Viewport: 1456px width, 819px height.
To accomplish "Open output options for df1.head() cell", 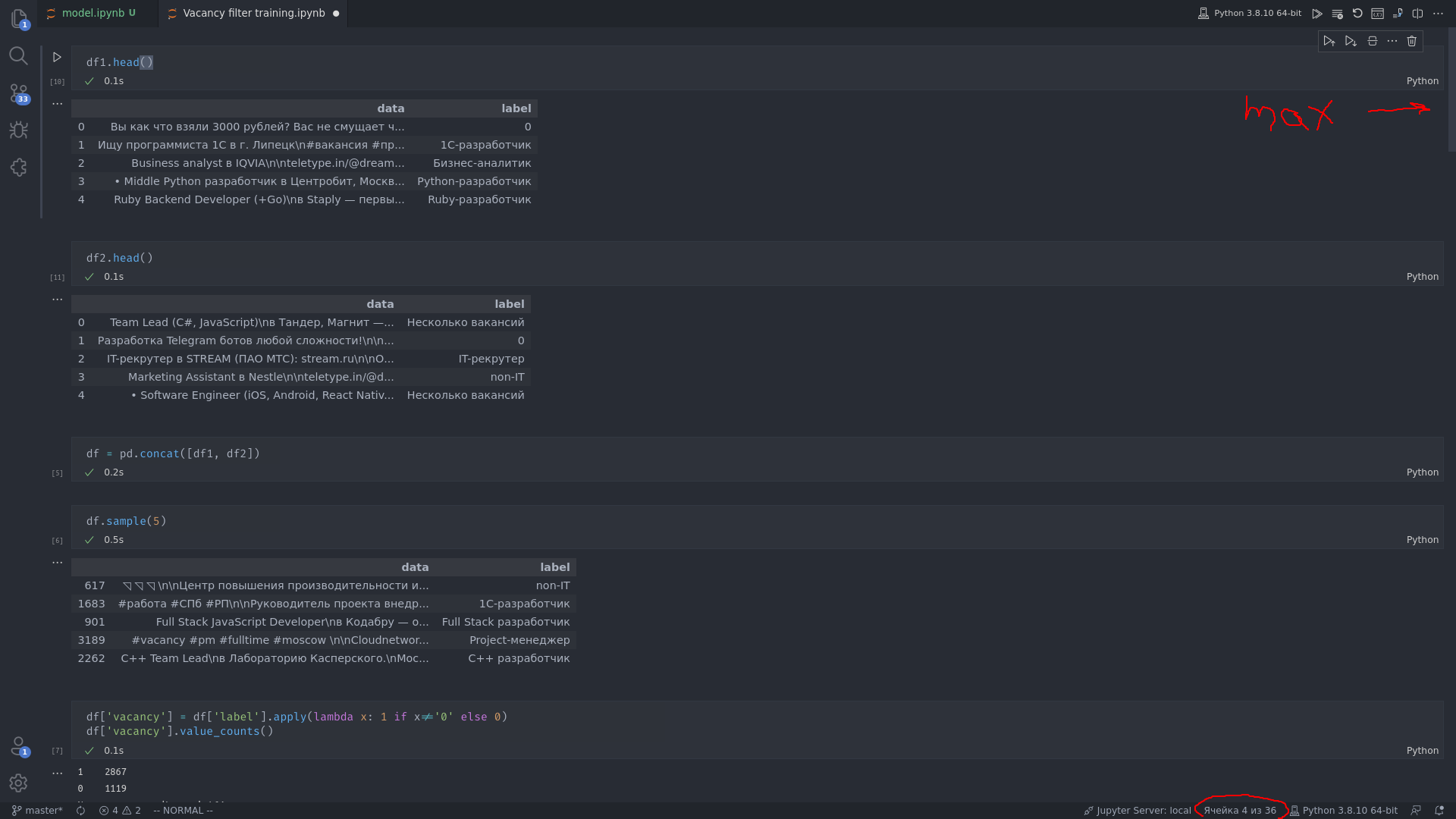I will (57, 104).
